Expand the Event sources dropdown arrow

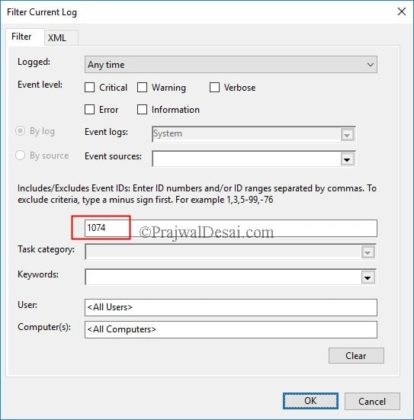click(x=347, y=159)
